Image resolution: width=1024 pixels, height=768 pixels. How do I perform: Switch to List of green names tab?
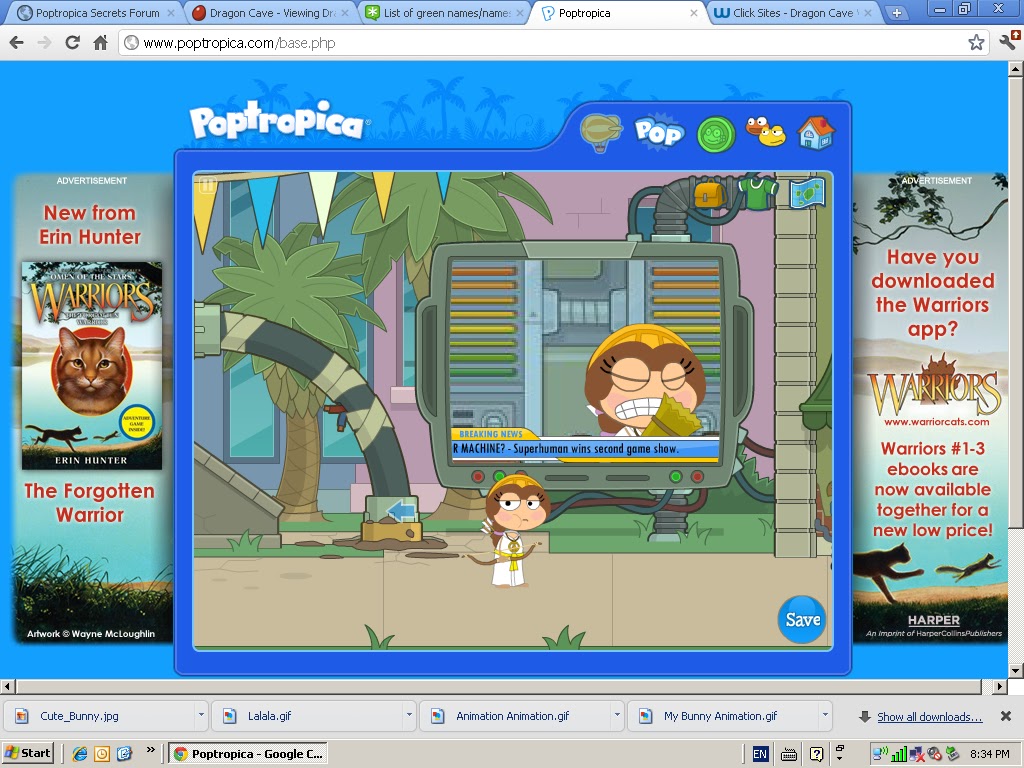447,13
